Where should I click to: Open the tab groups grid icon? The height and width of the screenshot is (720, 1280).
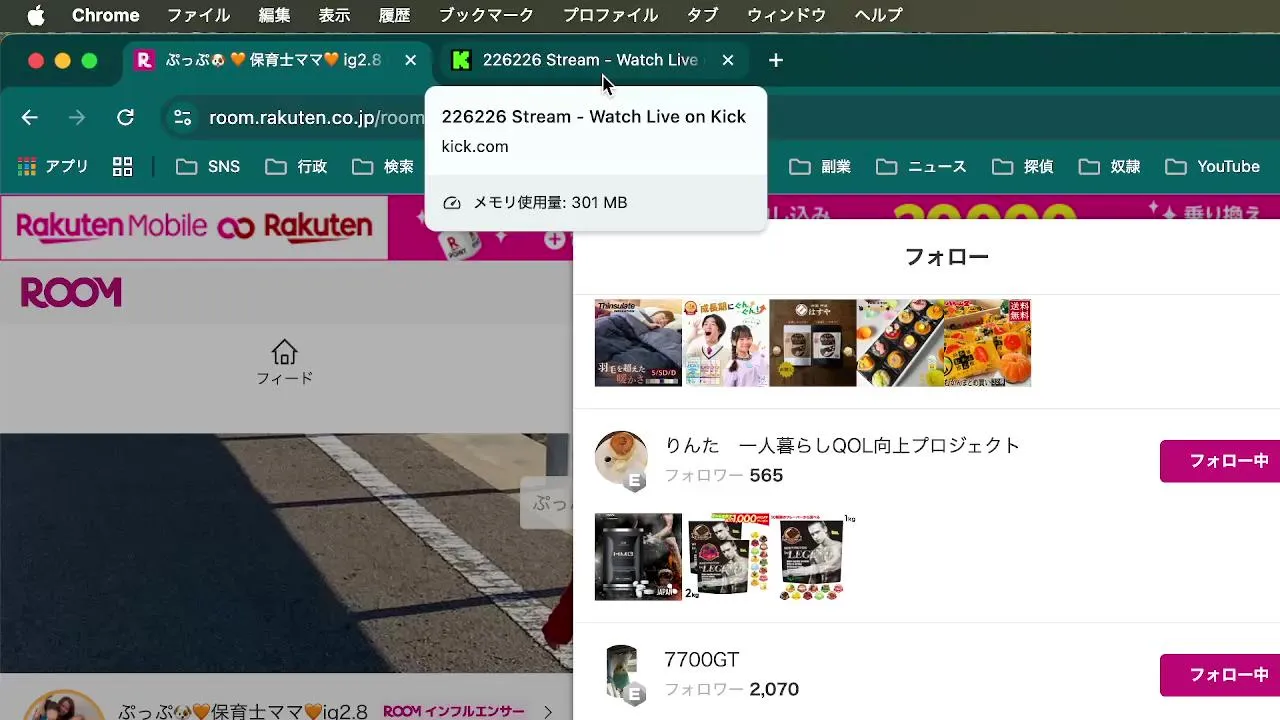click(x=122, y=167)
